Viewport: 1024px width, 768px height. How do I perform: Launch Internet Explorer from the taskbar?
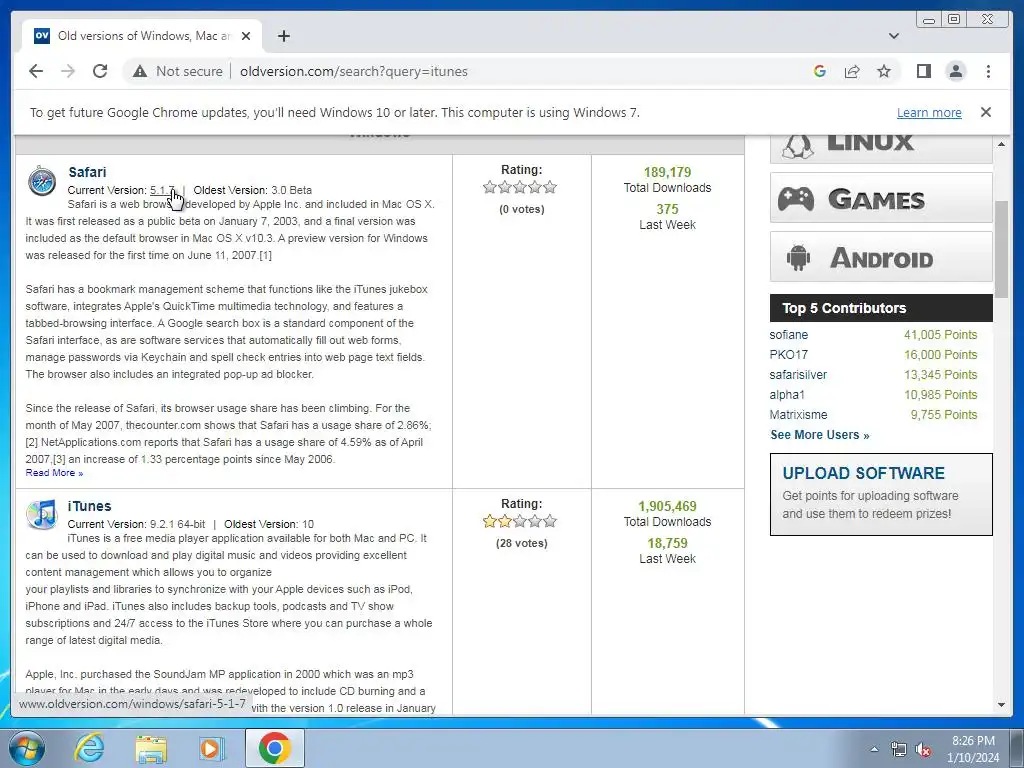coord(89,748)
